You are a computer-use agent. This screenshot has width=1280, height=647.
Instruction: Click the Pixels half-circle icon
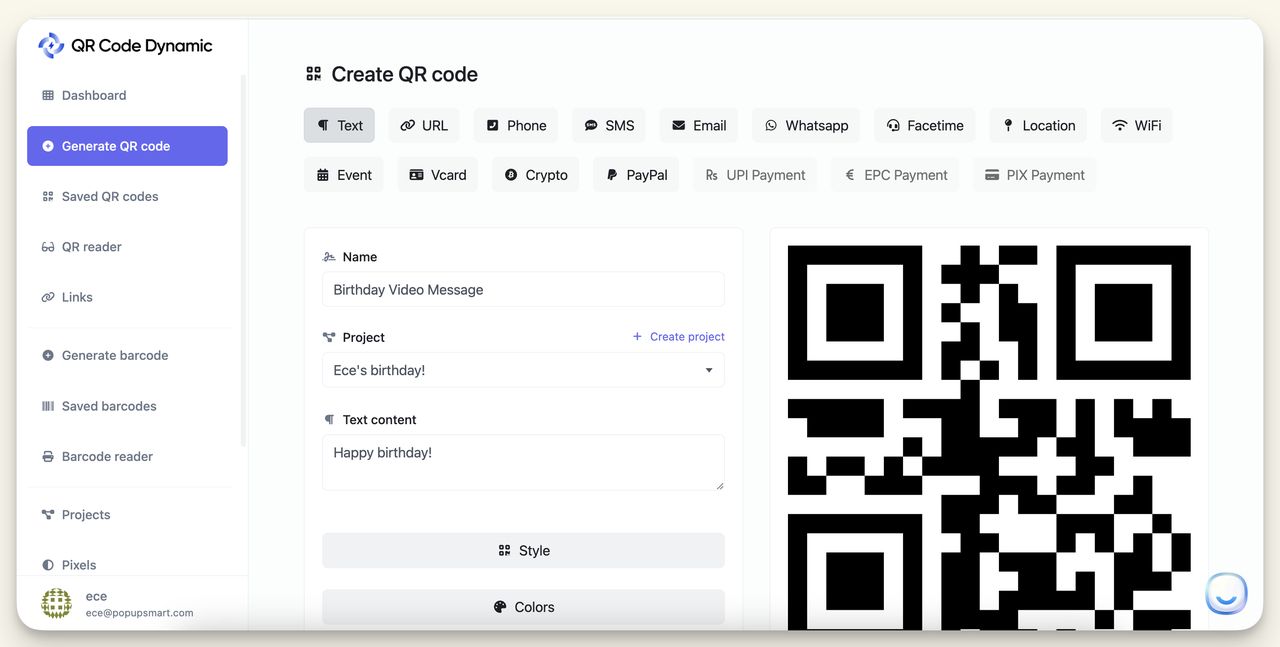point(48,565)
